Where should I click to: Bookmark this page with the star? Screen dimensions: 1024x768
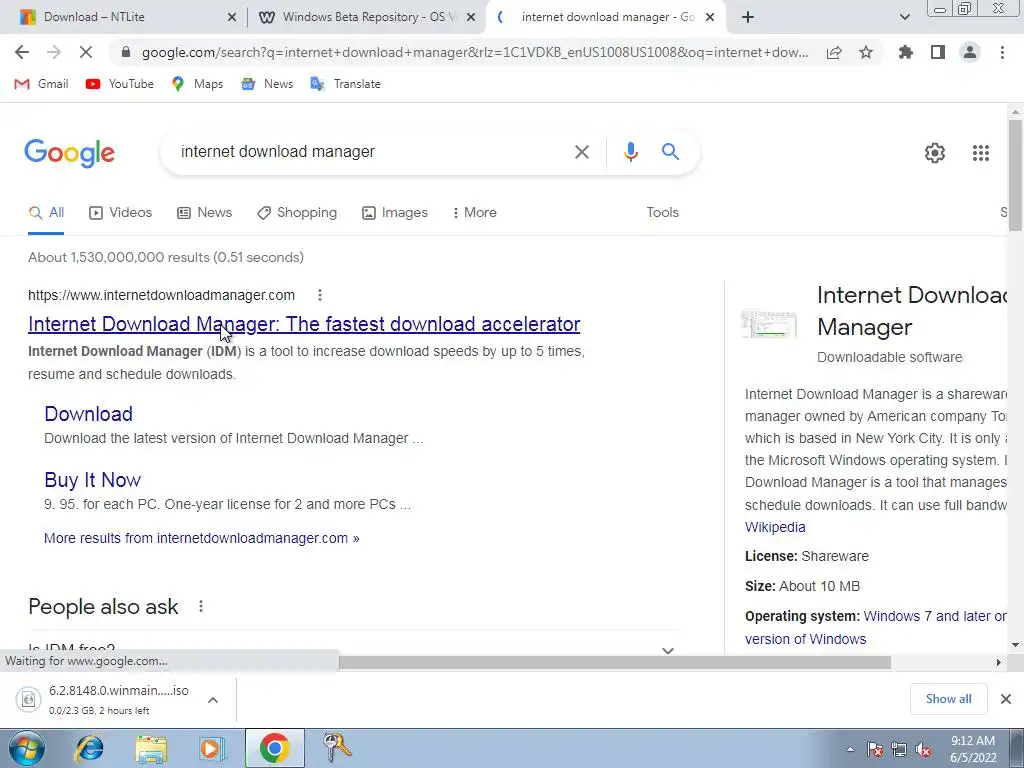tap(866, 52)
